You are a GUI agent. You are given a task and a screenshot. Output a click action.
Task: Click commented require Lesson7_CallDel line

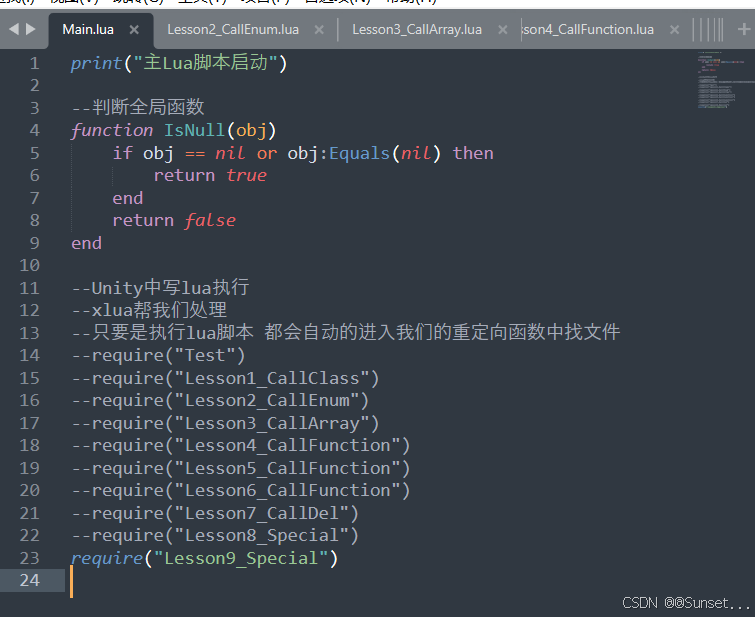215,513
